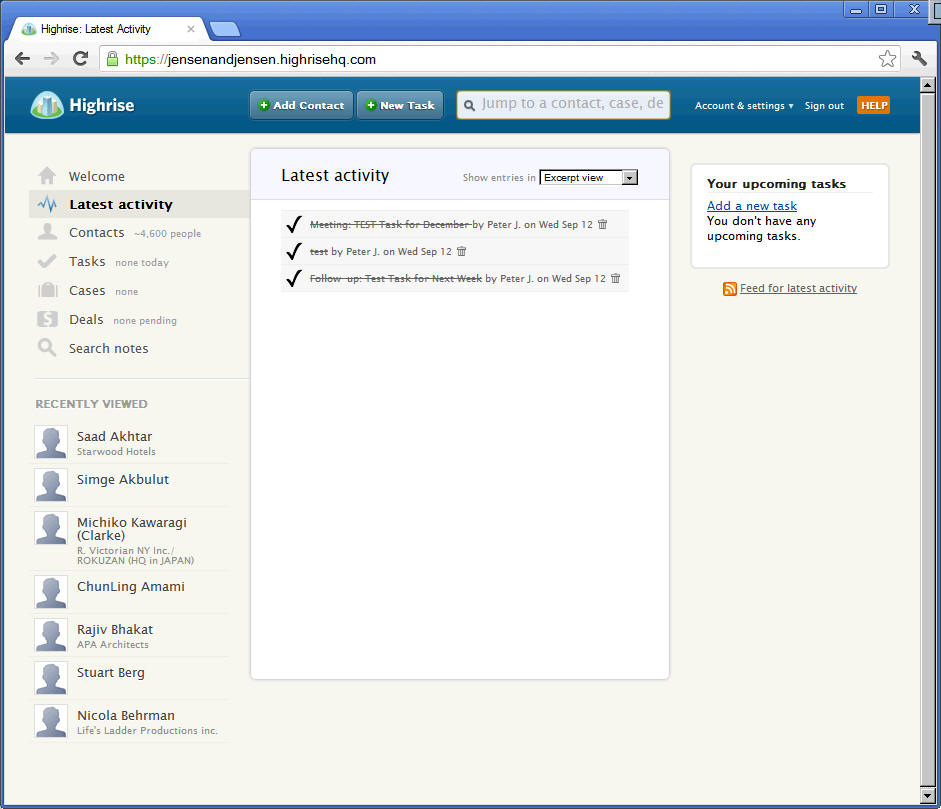The width and height of the screenshot is (941, 809).
Task: Click the 'Follow-up: Test Task for Next Week' text
Action: pos(395,278)
